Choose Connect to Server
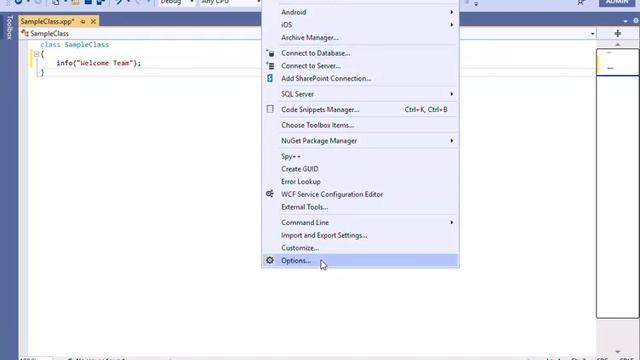 [360, 66]
